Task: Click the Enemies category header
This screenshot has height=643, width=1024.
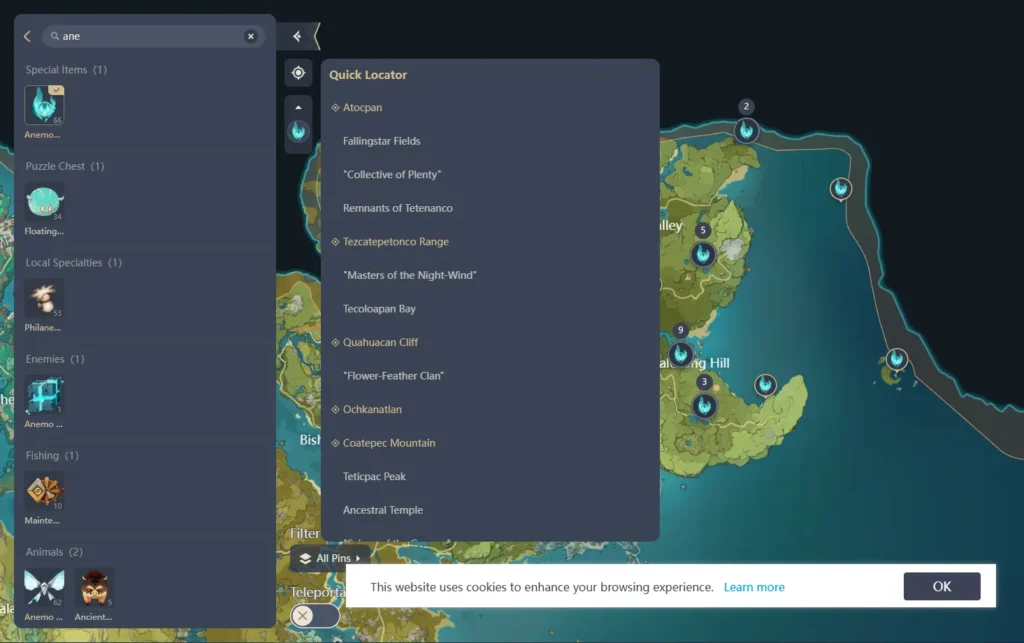Action: pyautogui.click(x=55, y=359)
